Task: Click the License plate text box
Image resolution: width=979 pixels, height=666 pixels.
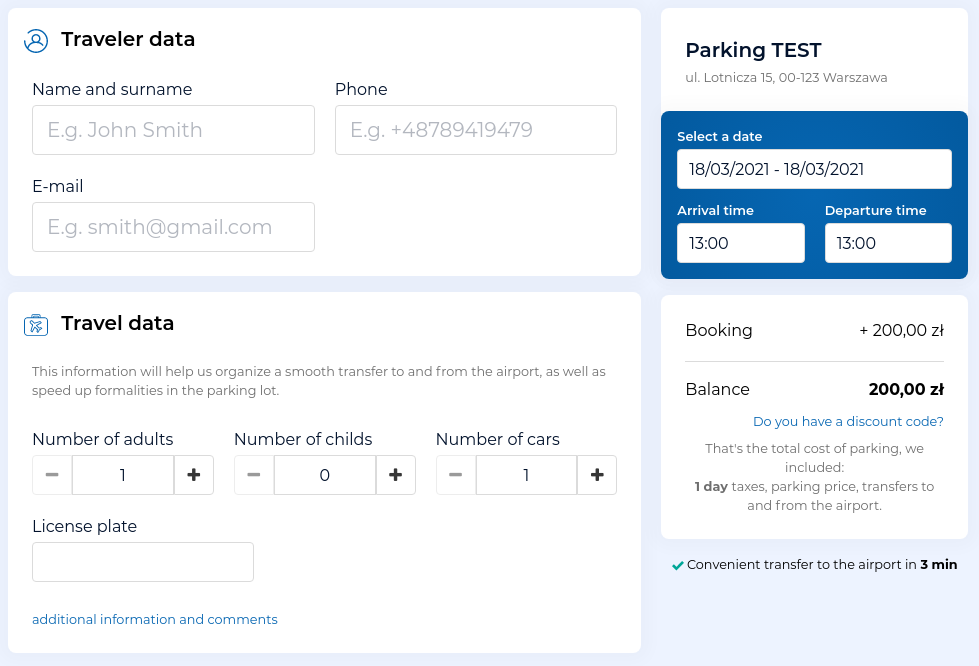Action: (x=143, y=562)
